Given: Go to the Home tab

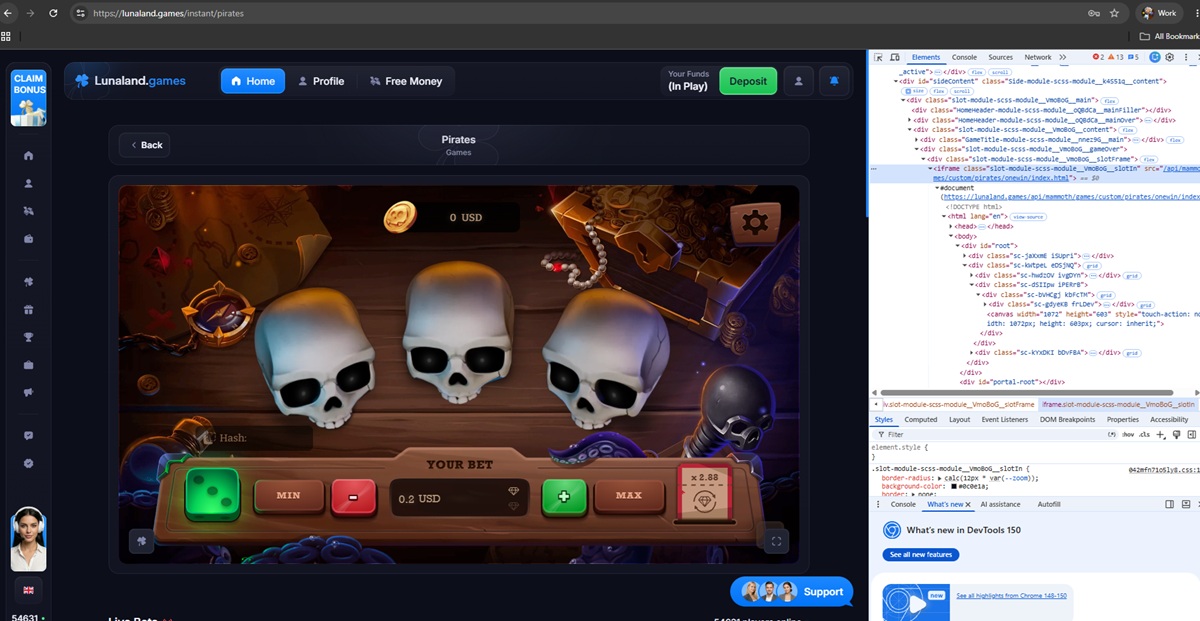Looking at the screenshot, I should (x=252, y=81).
